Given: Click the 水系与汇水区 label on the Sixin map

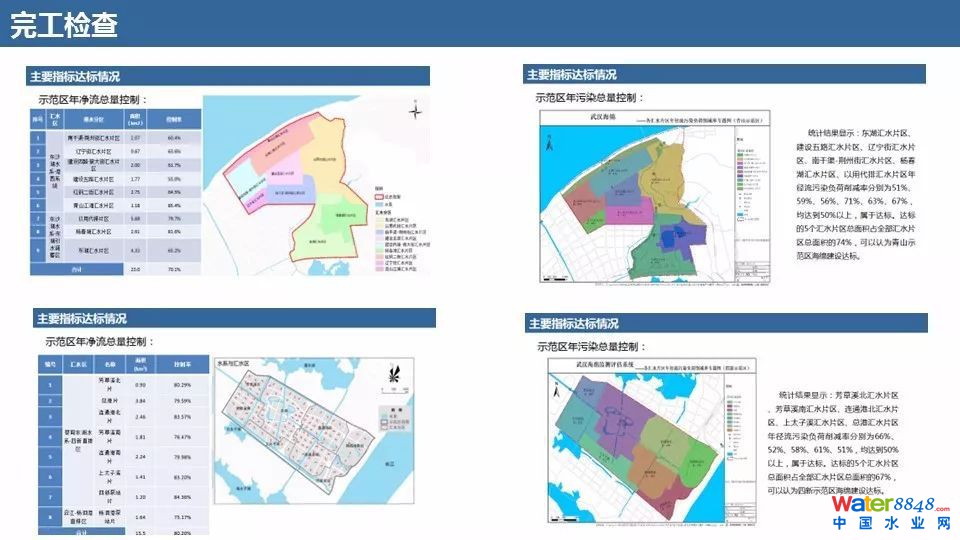Looking at the screenshot, I should tap(232, 365).
